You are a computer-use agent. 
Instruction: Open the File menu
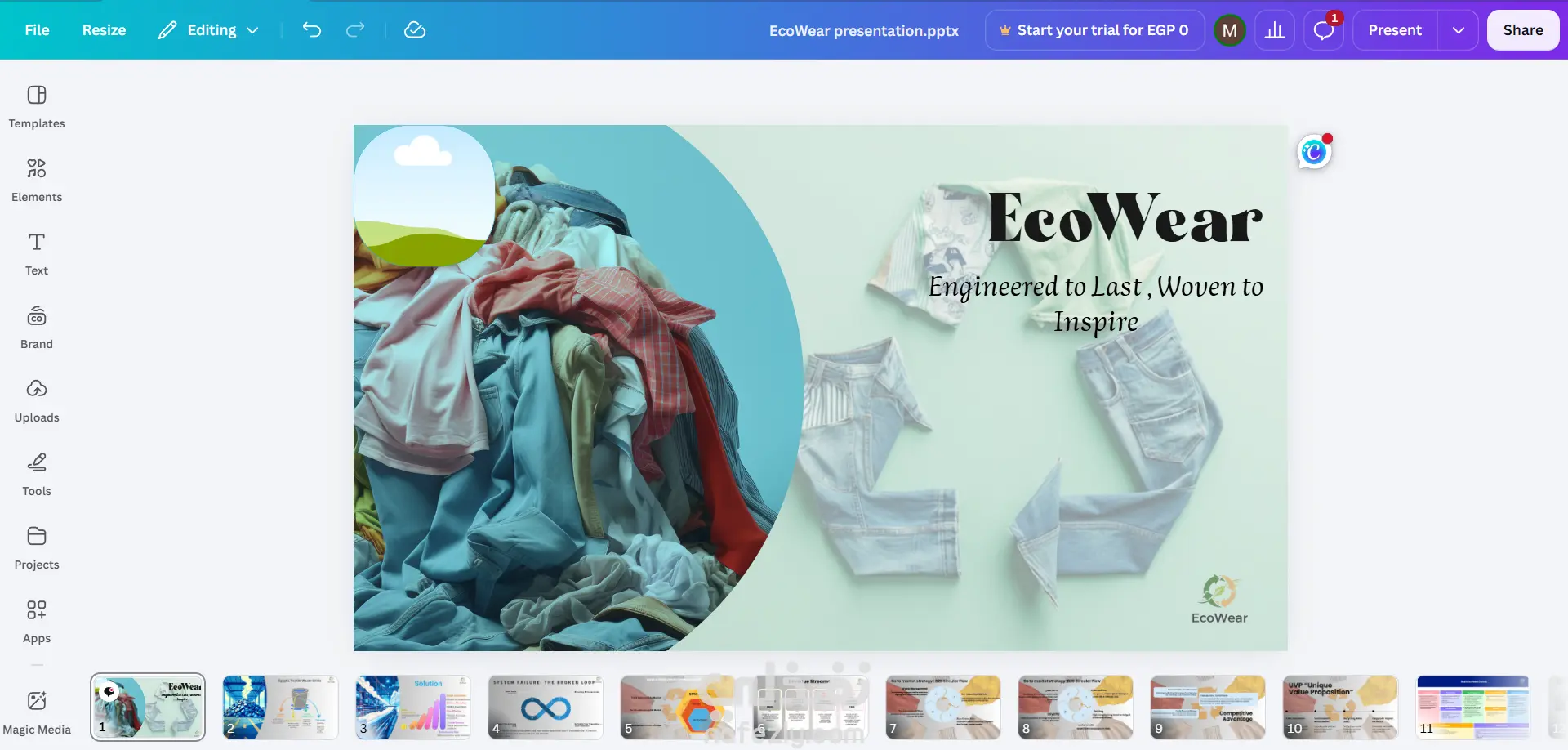coord(37,30)
